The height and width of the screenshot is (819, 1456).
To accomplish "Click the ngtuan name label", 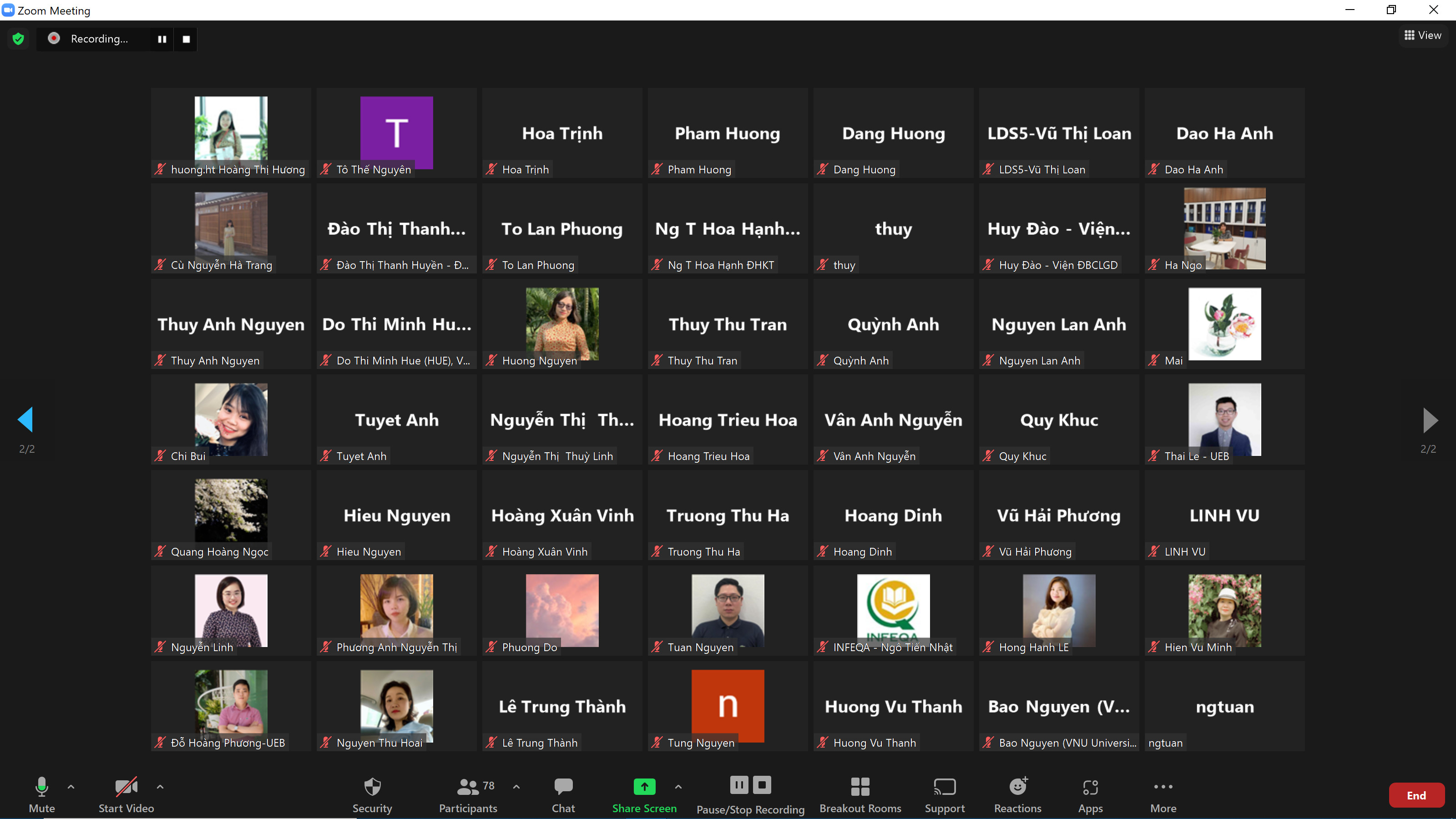I will coord(1165,743).
